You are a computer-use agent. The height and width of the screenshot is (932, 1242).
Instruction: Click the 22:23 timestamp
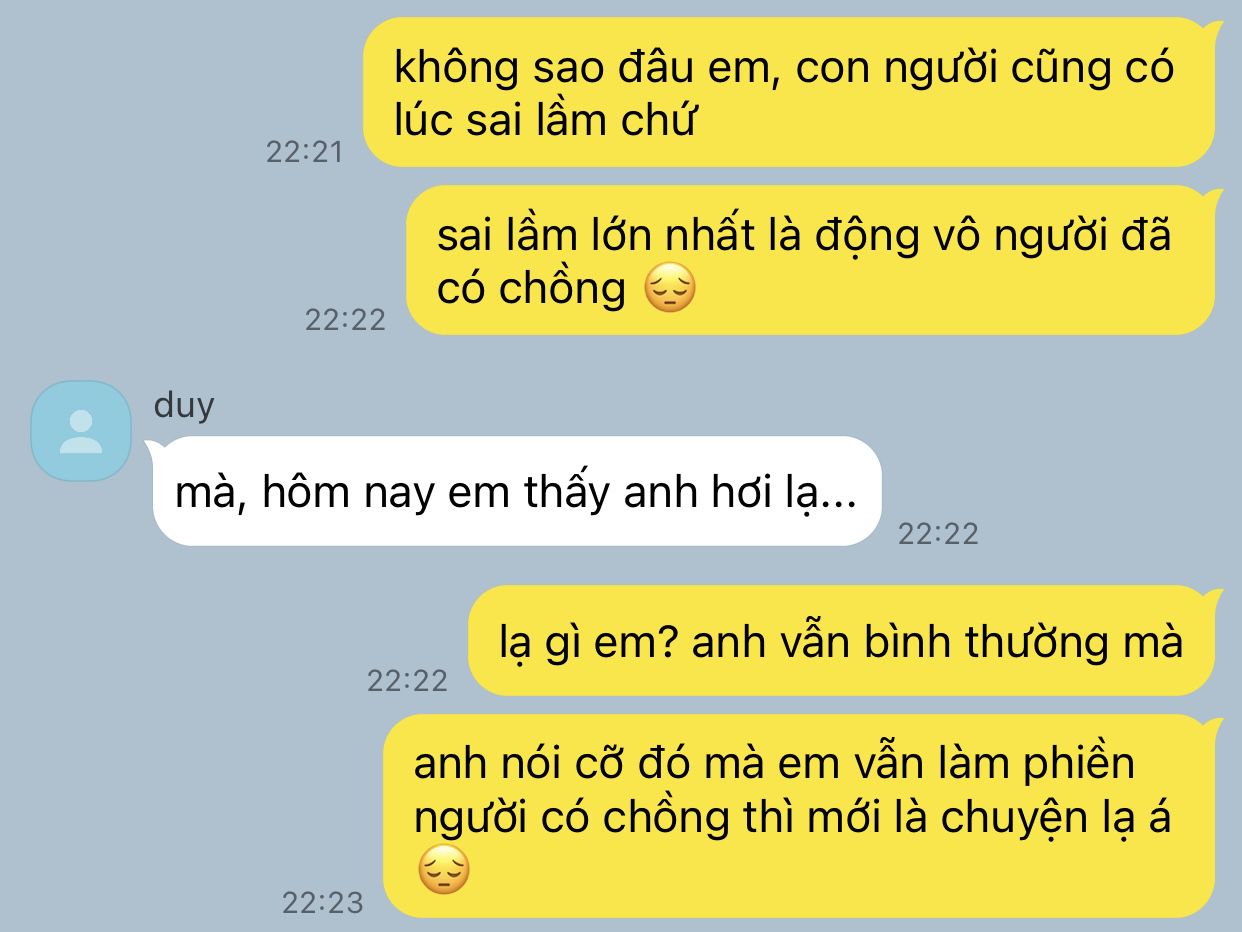click(322, 903)
